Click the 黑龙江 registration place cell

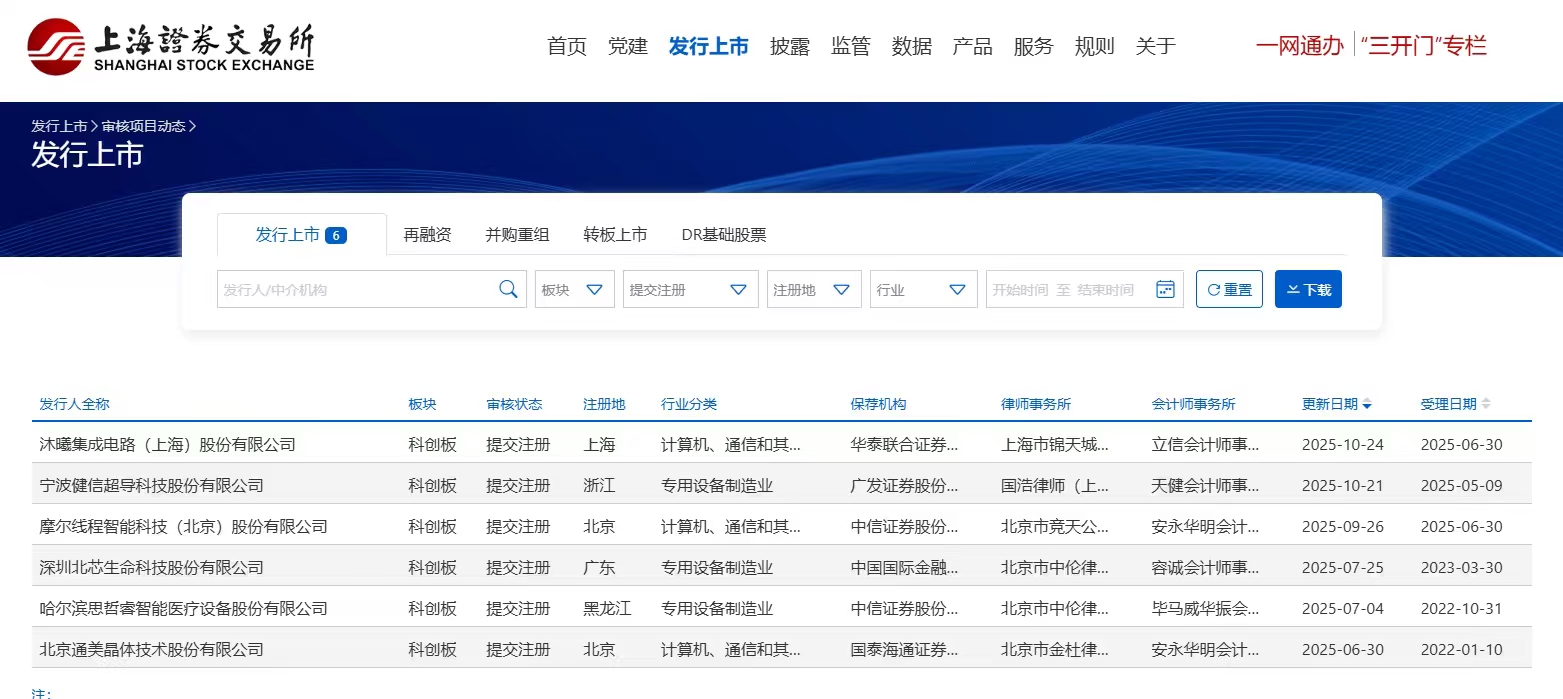click(608, 608)
